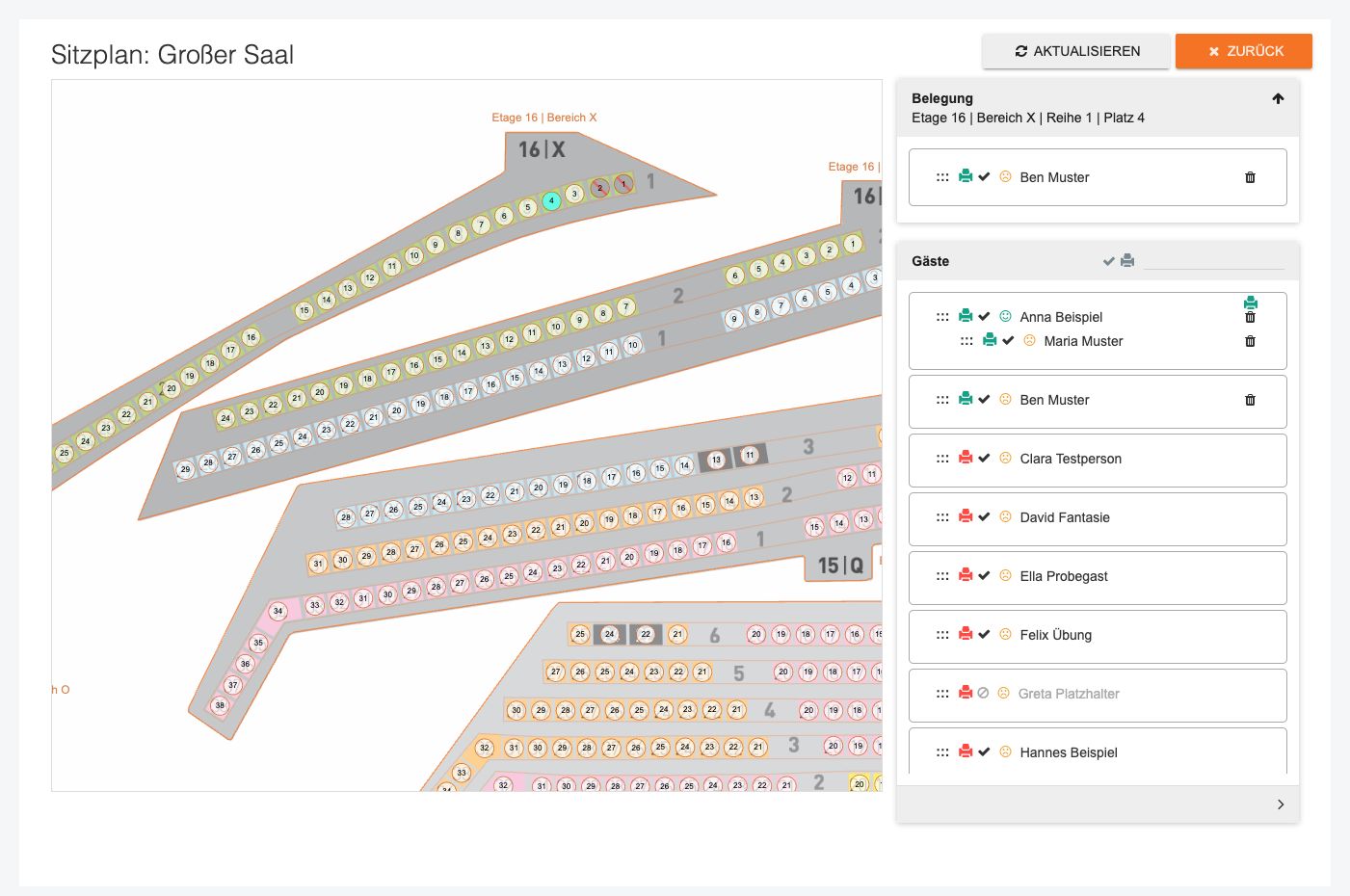Select the highlighted seat 4 in area 16 X

coord(551,201)
